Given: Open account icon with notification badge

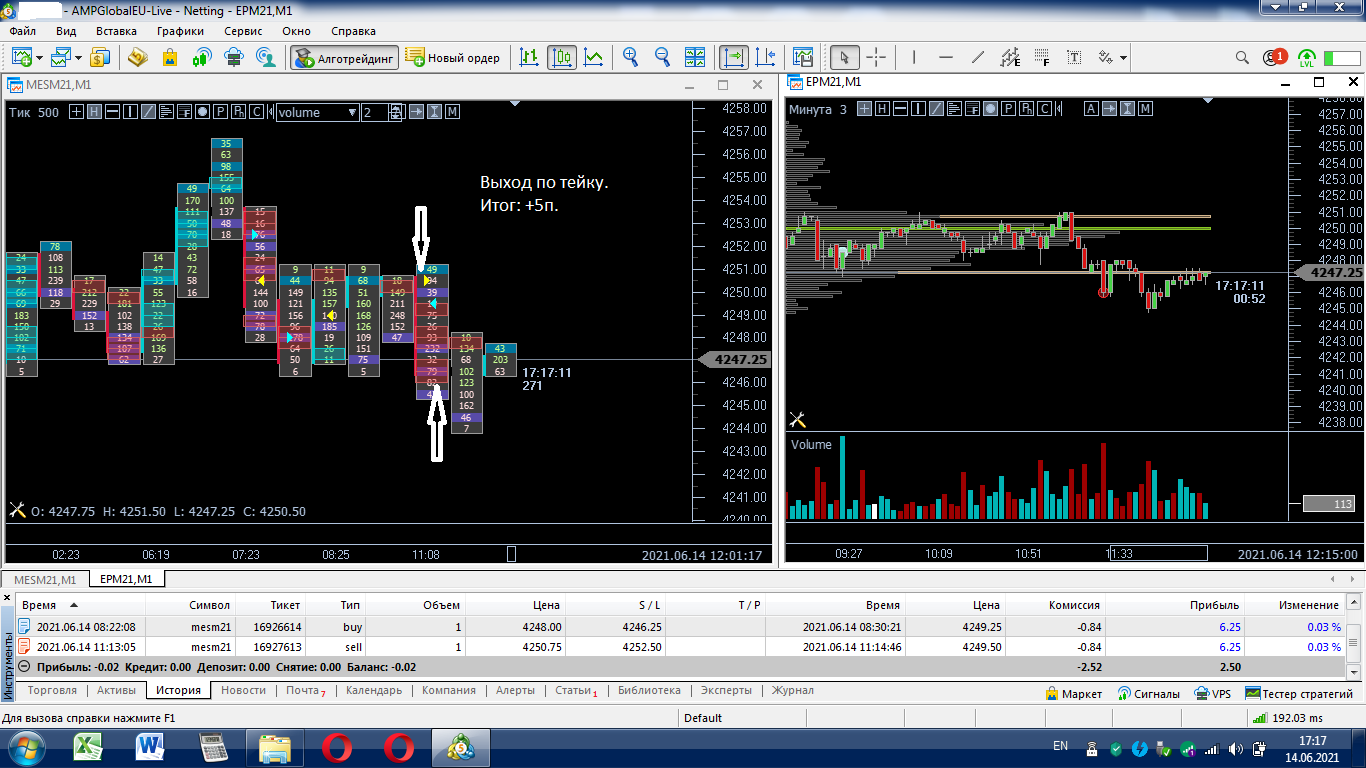Looking at the screenshot, I should point(1274,57).
